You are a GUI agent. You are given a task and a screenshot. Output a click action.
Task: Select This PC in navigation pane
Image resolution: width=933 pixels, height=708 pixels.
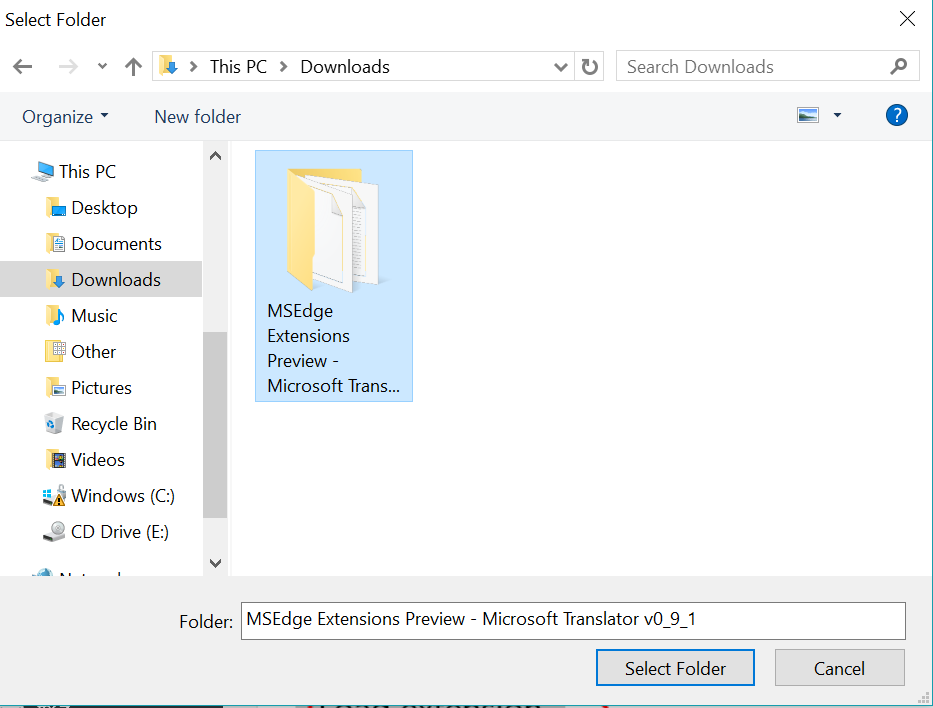[87, 171]
